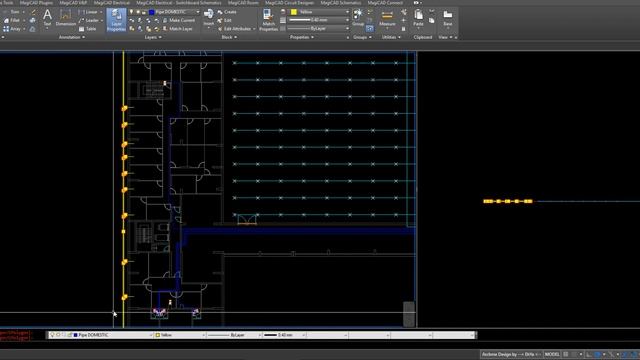Open bottom toolbar layer dropdown Pipe DOMESTIC

tap(100, 335)
